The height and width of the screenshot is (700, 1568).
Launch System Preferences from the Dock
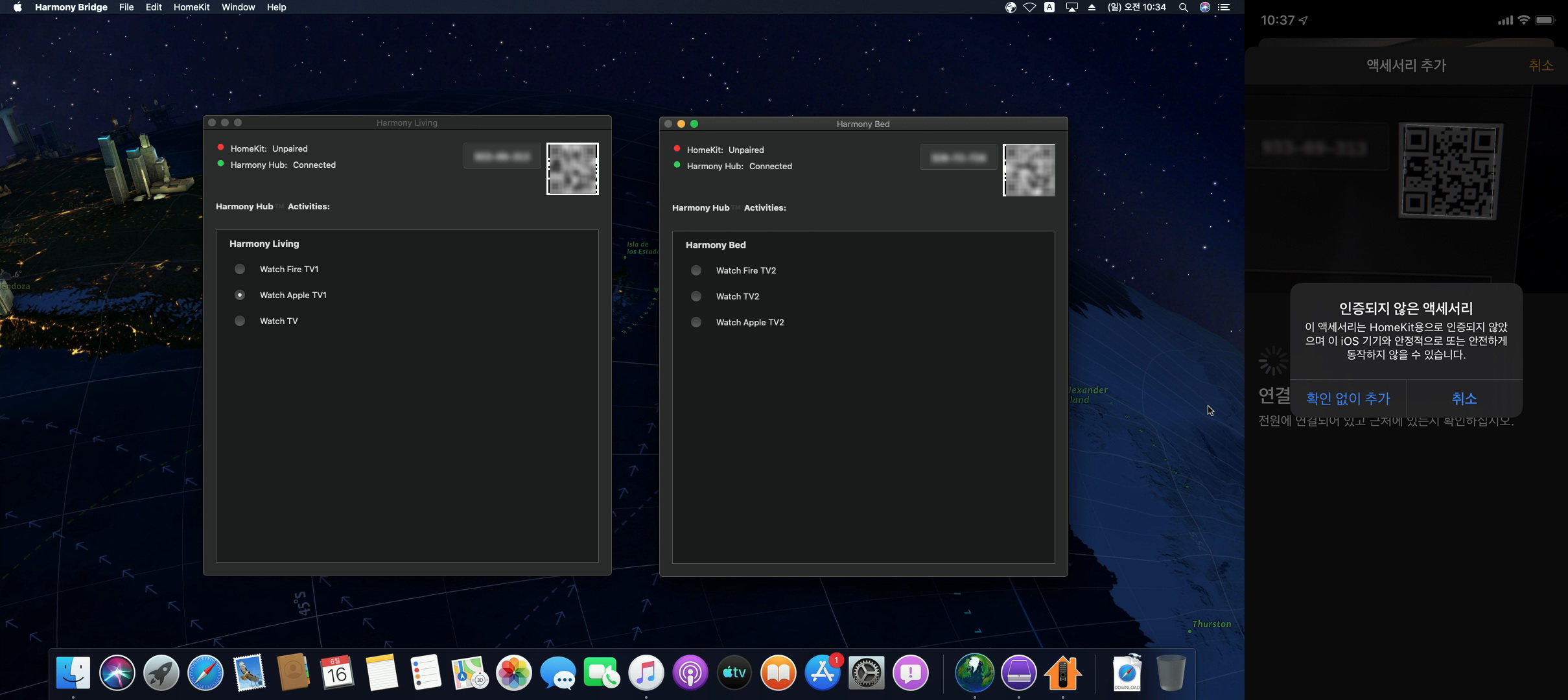[866, 673]
